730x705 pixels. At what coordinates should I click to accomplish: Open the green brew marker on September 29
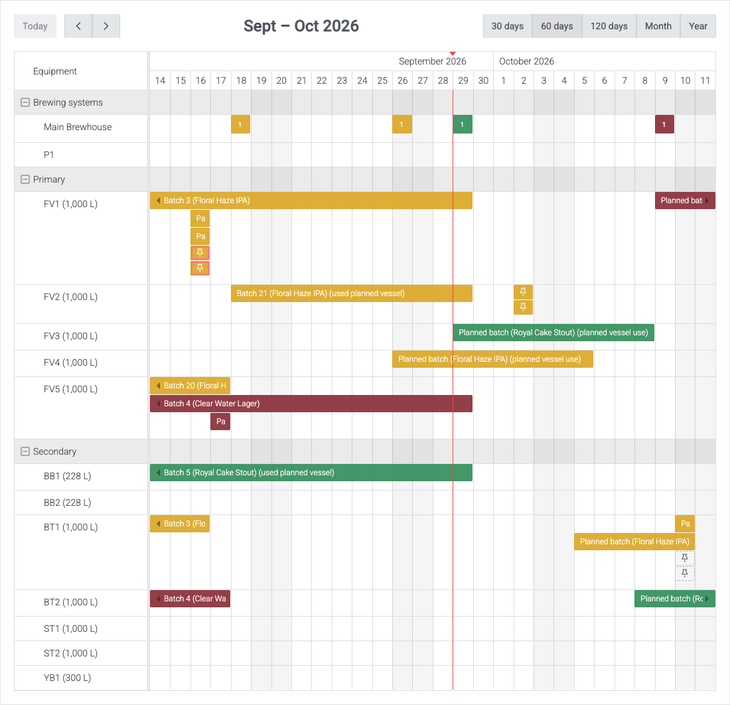tap(462, 124)
